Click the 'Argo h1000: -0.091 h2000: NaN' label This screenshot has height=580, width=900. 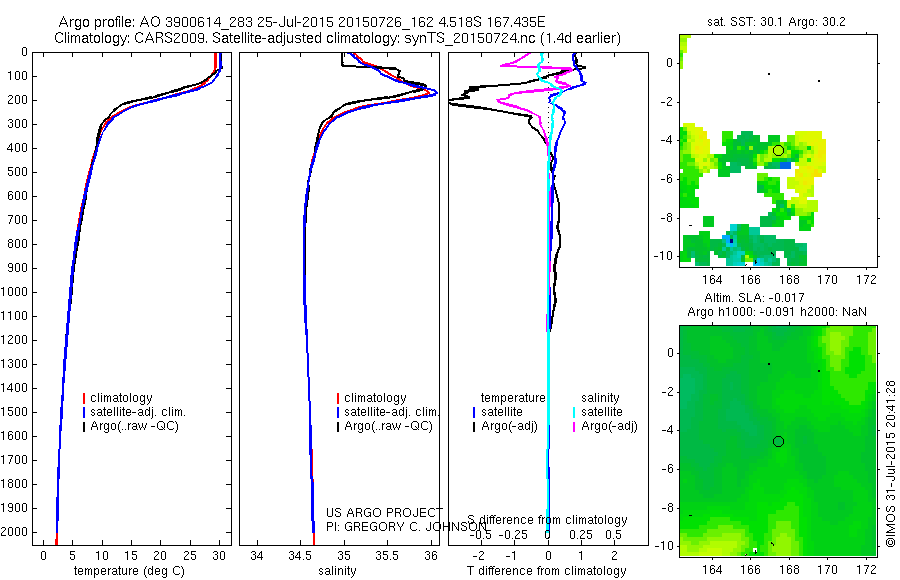777,312
